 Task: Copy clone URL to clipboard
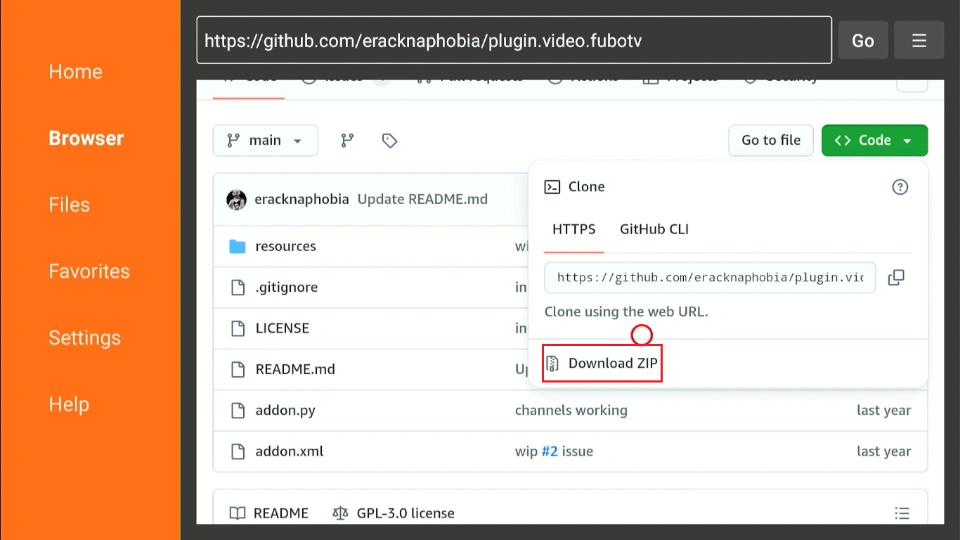click(896, 277)
